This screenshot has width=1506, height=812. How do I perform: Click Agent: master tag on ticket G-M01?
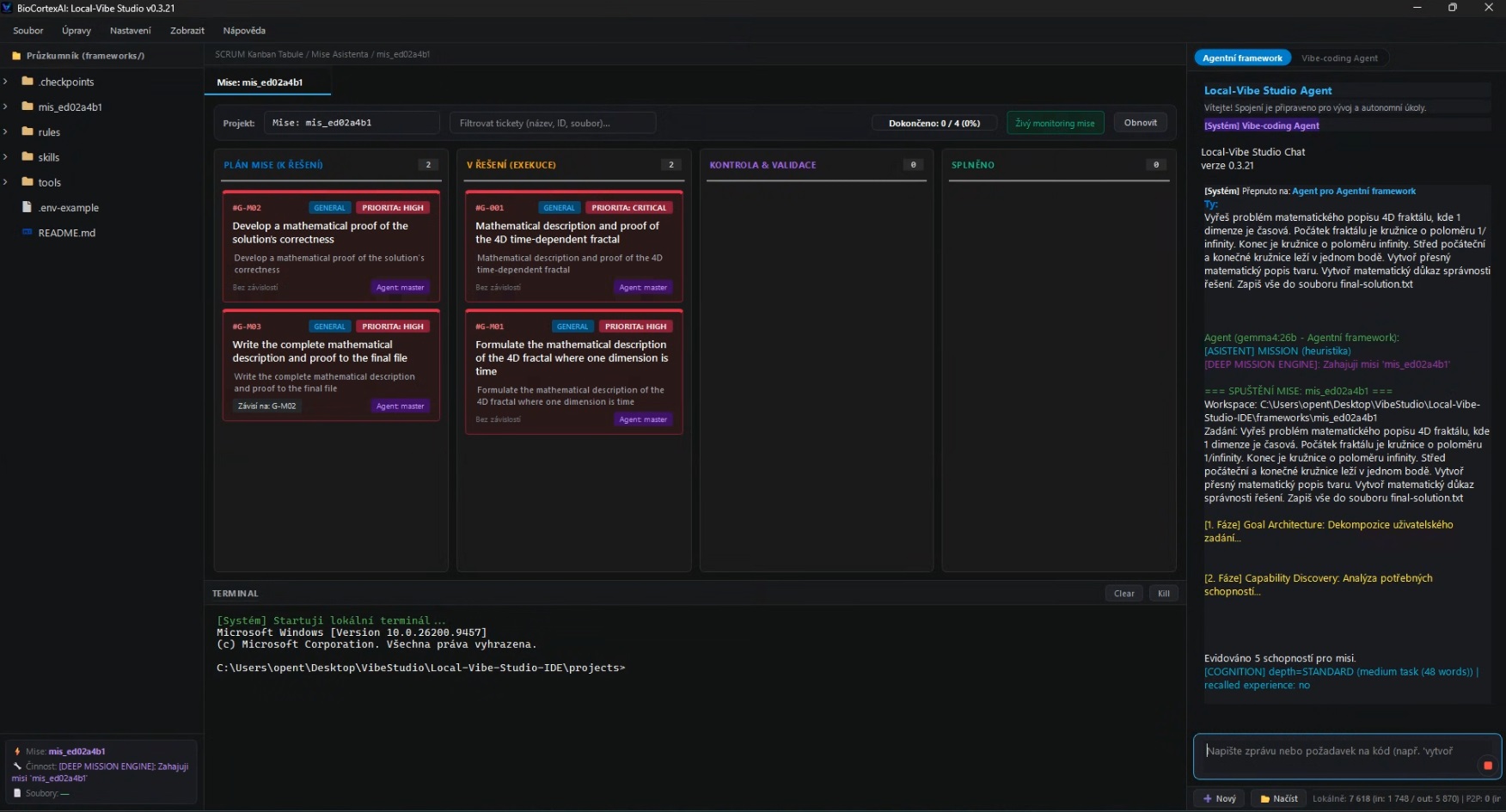643,419
